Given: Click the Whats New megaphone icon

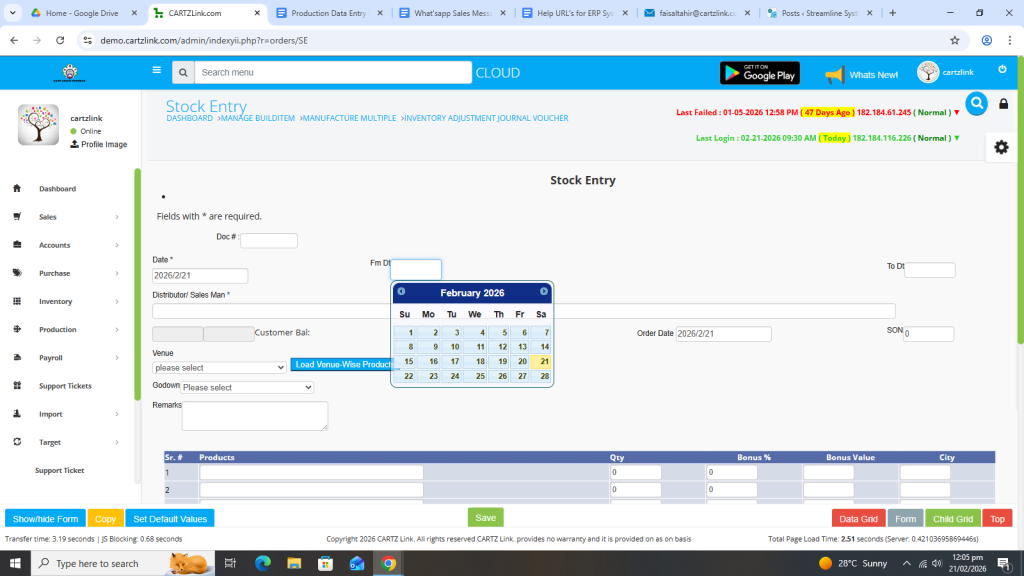Looking at the screenshot, I should pyautogui.click(x=834, y=75).
